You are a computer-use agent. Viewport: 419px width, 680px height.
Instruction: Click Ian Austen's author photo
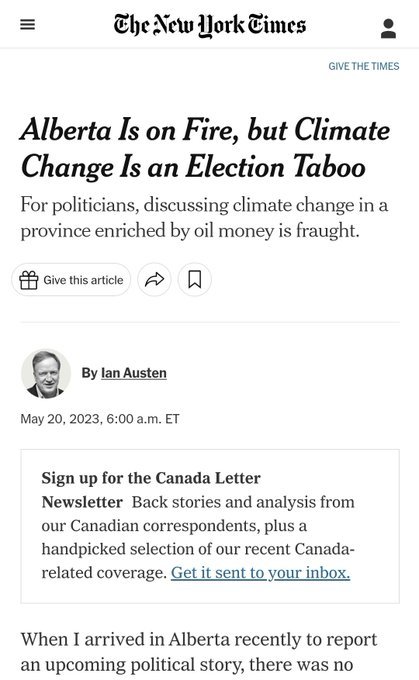[46, 373]
